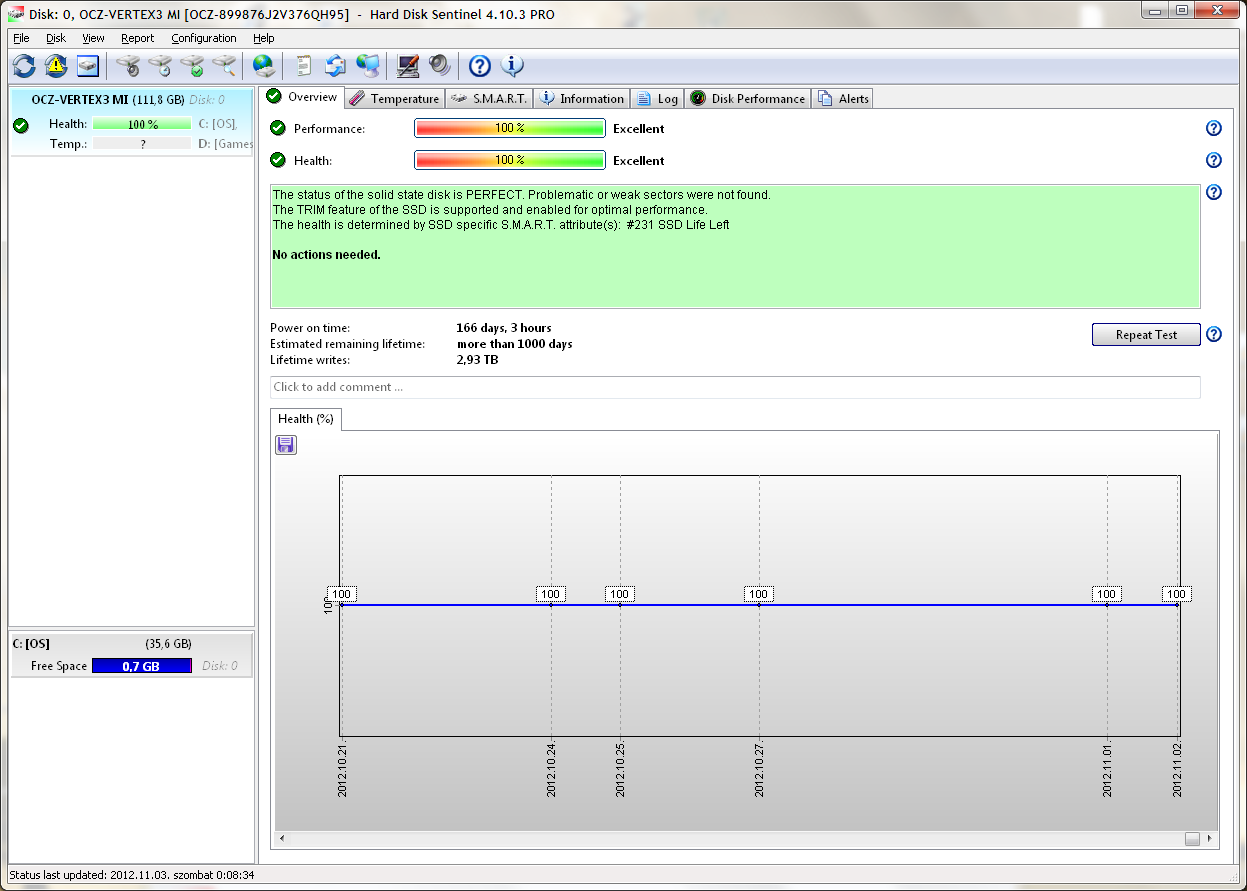Click the blue refresh arrows toolbar icon
Screen dimensions: 1247x891
24,67
